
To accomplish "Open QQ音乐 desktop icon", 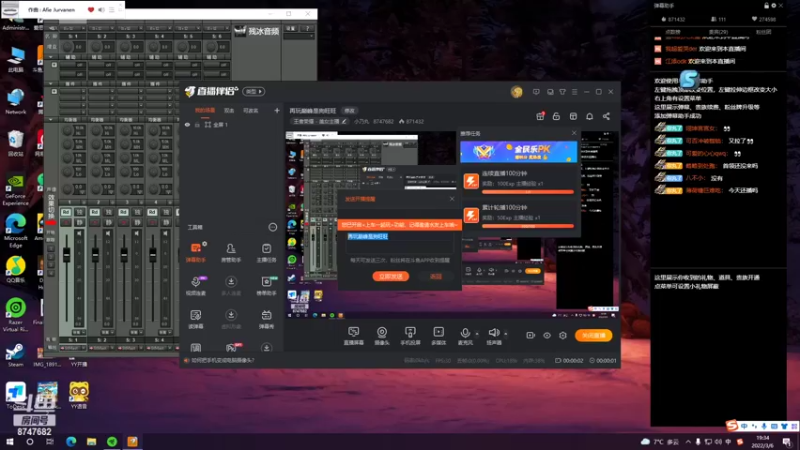I will [15, 270].
